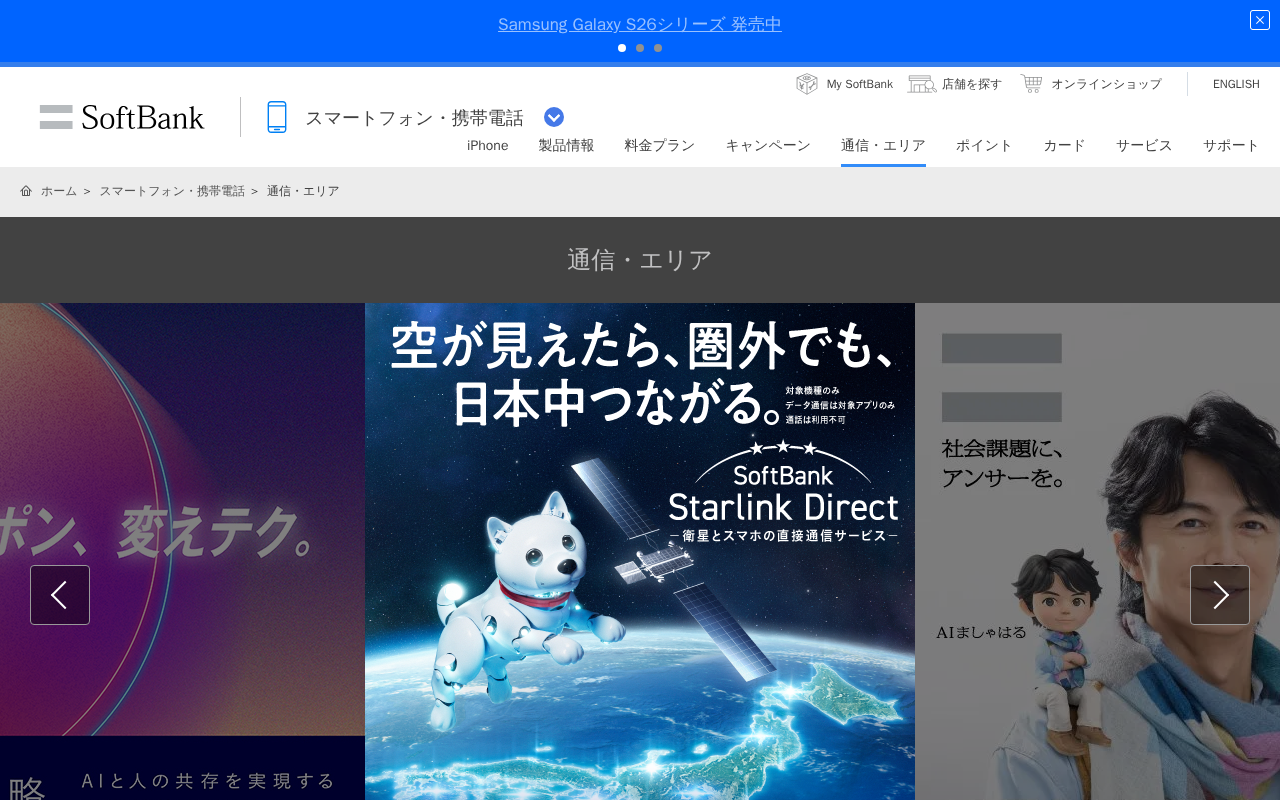Go to スマートフォン・携帯電話 in the breadcrumb
Screen dimensions: 1280x800
tap(172, 191)
